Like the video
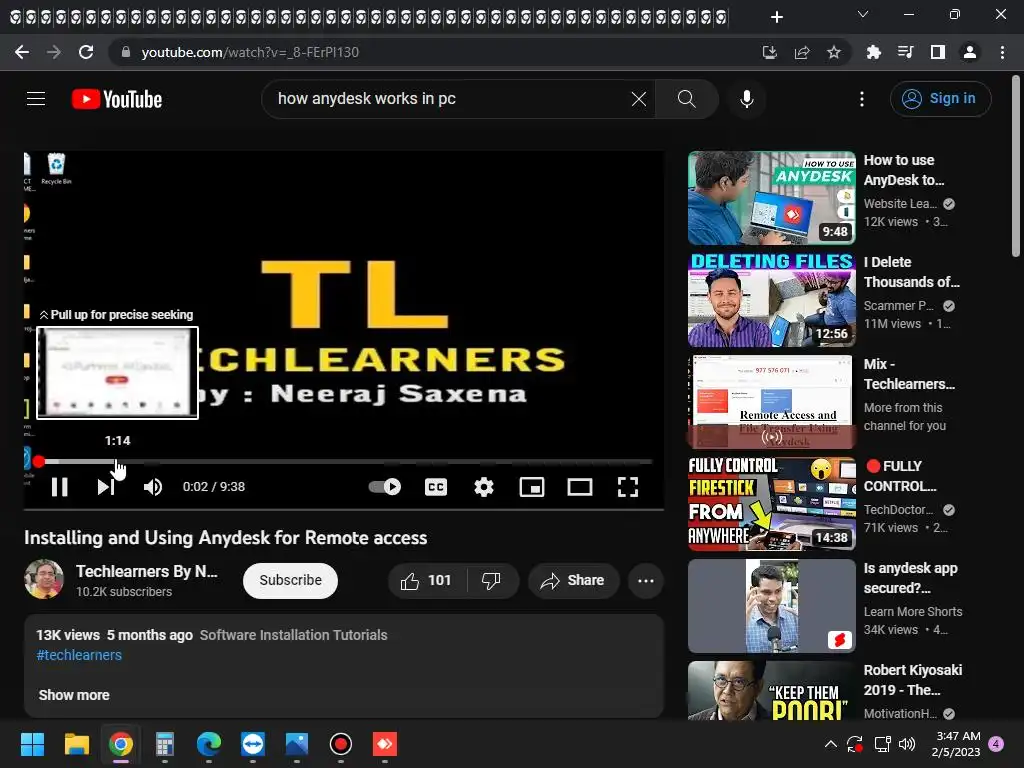The height and width of the screenshot is (768, 1024). point(426,580)
